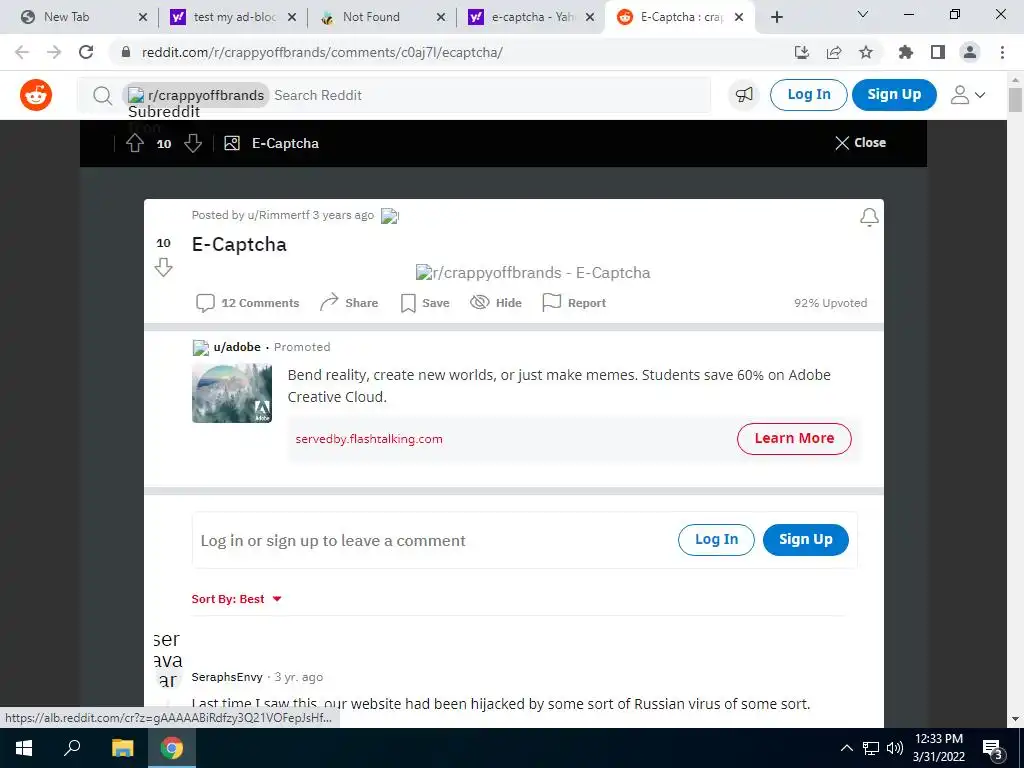Share the E-Captcha post
The image size is (1024, 768).
pos(349,303)
